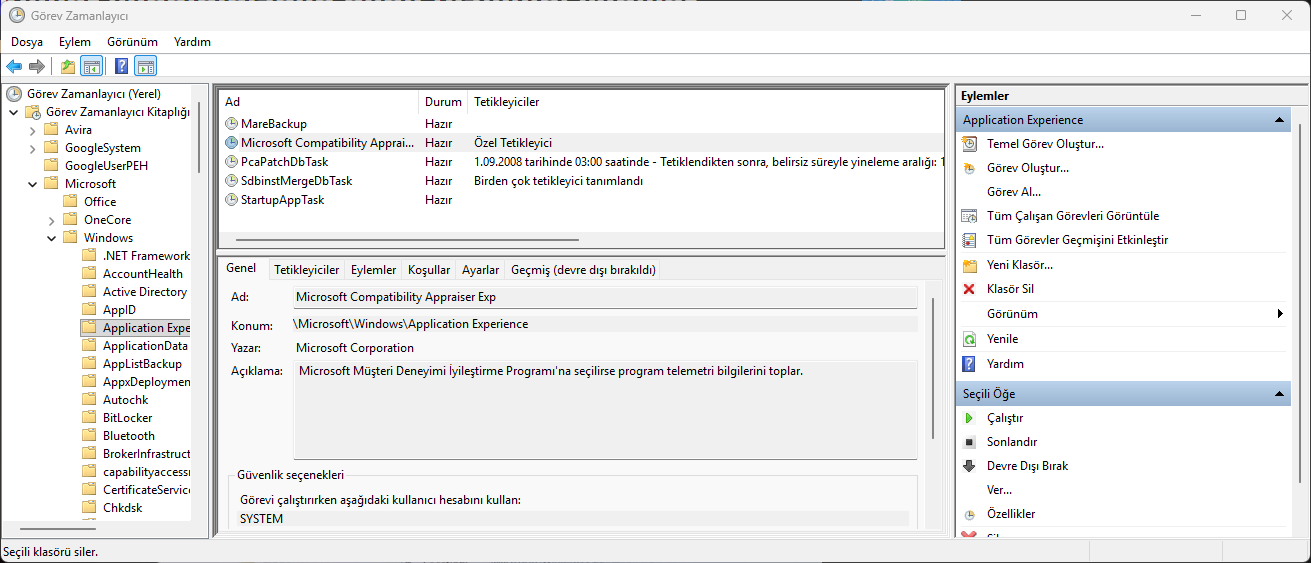Click the Ad name field in Genel tab

coord(605,297)
